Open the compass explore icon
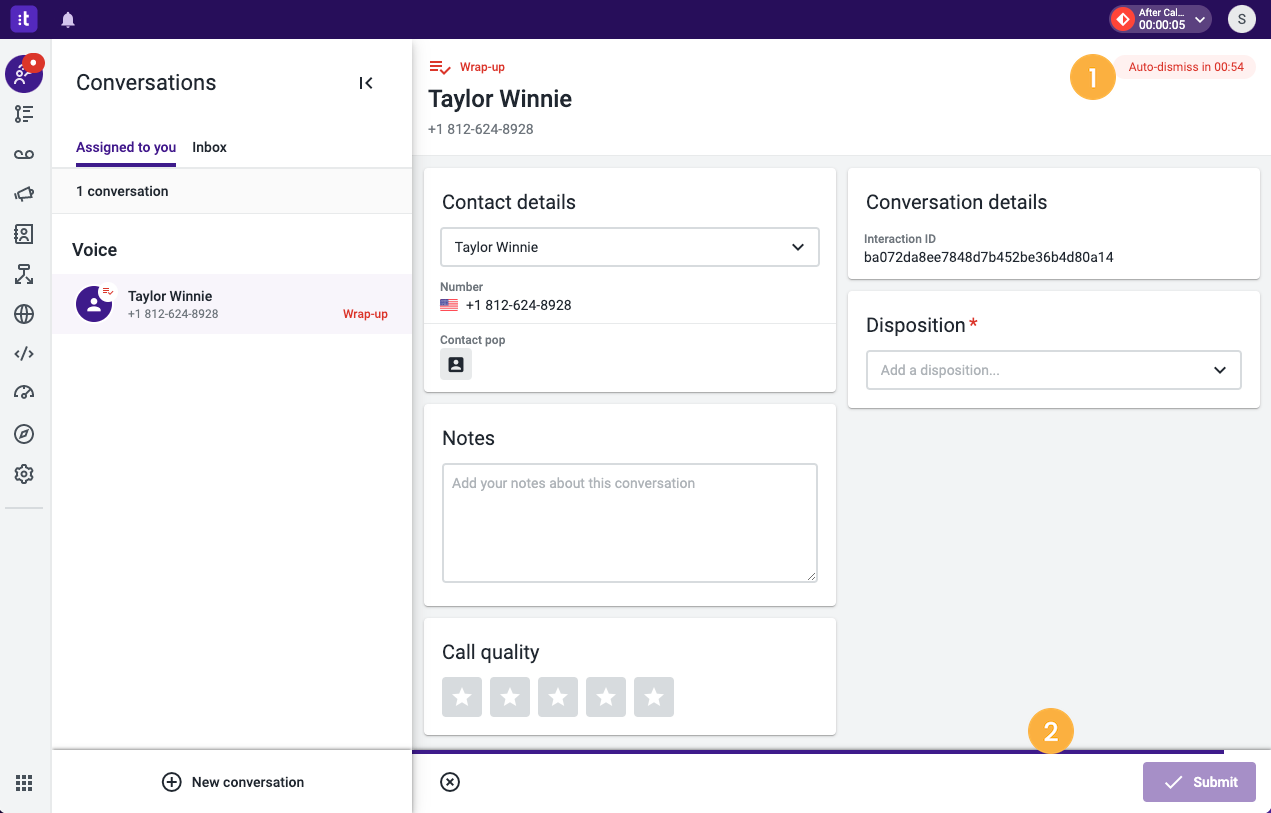1271x813 pixels. [x=24, y=434]
